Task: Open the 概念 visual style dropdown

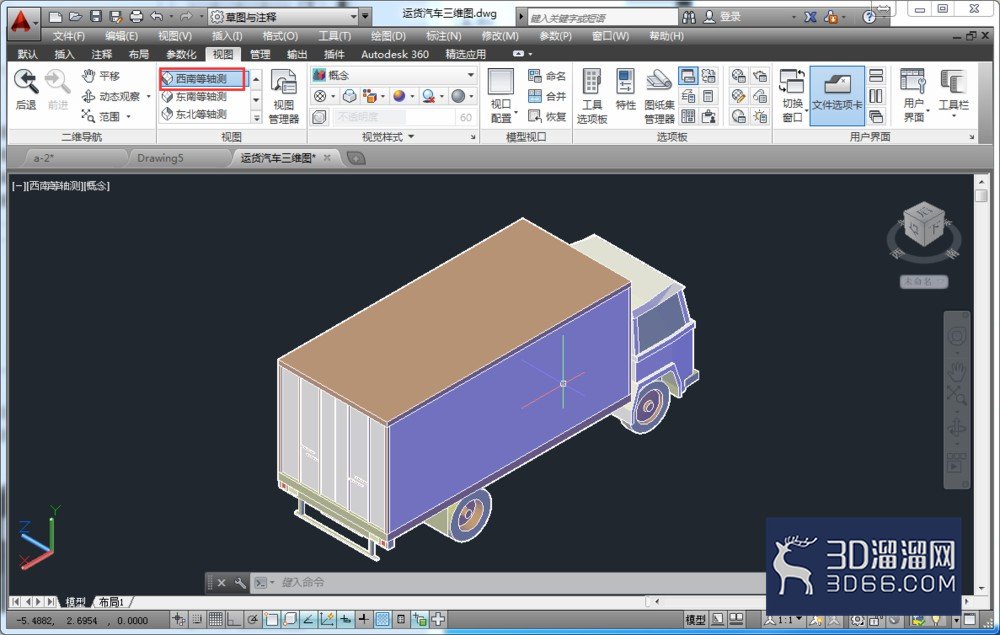Action: tap(393, 75)
